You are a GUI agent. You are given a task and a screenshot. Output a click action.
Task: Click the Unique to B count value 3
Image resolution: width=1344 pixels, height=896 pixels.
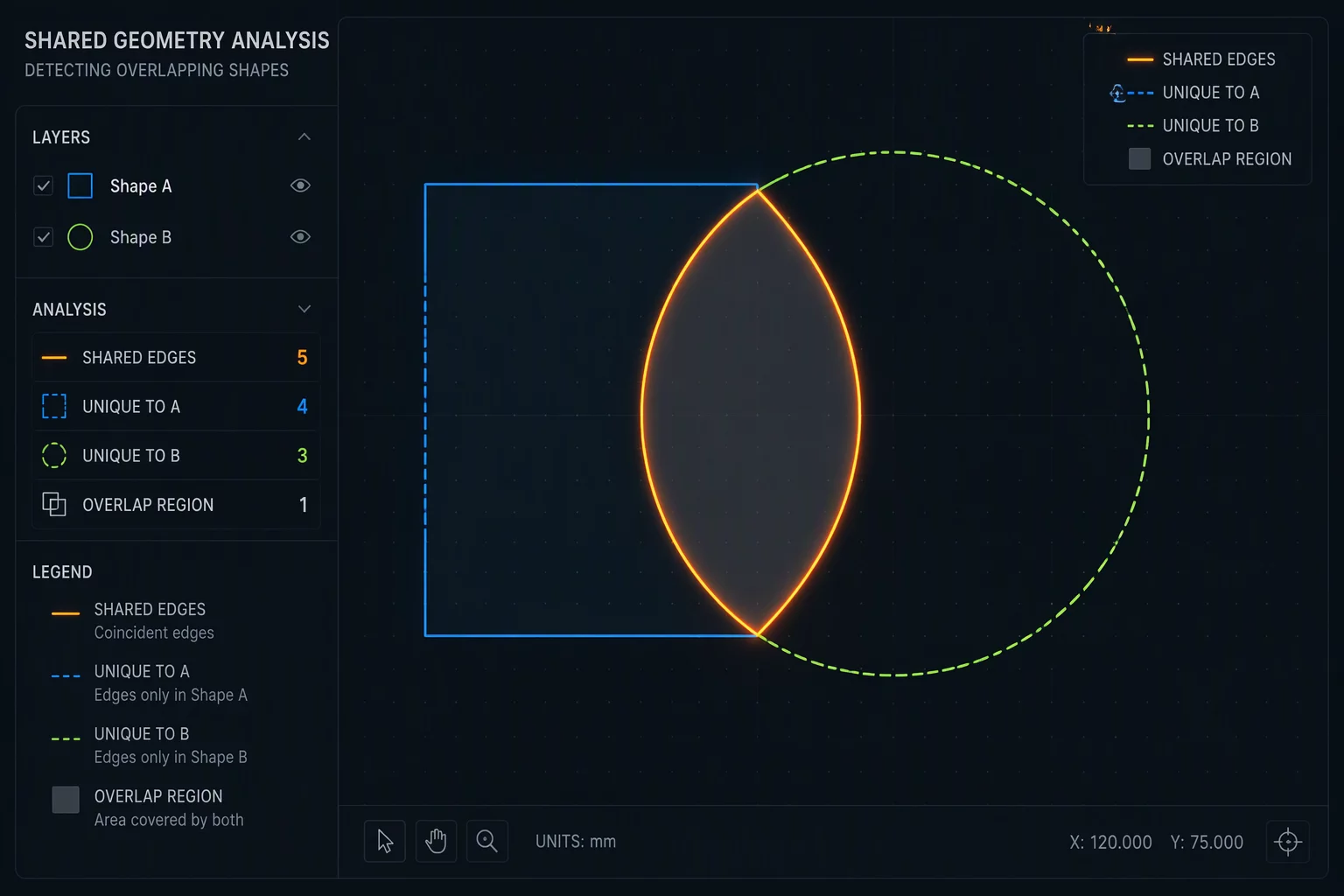tap(302, 456)
